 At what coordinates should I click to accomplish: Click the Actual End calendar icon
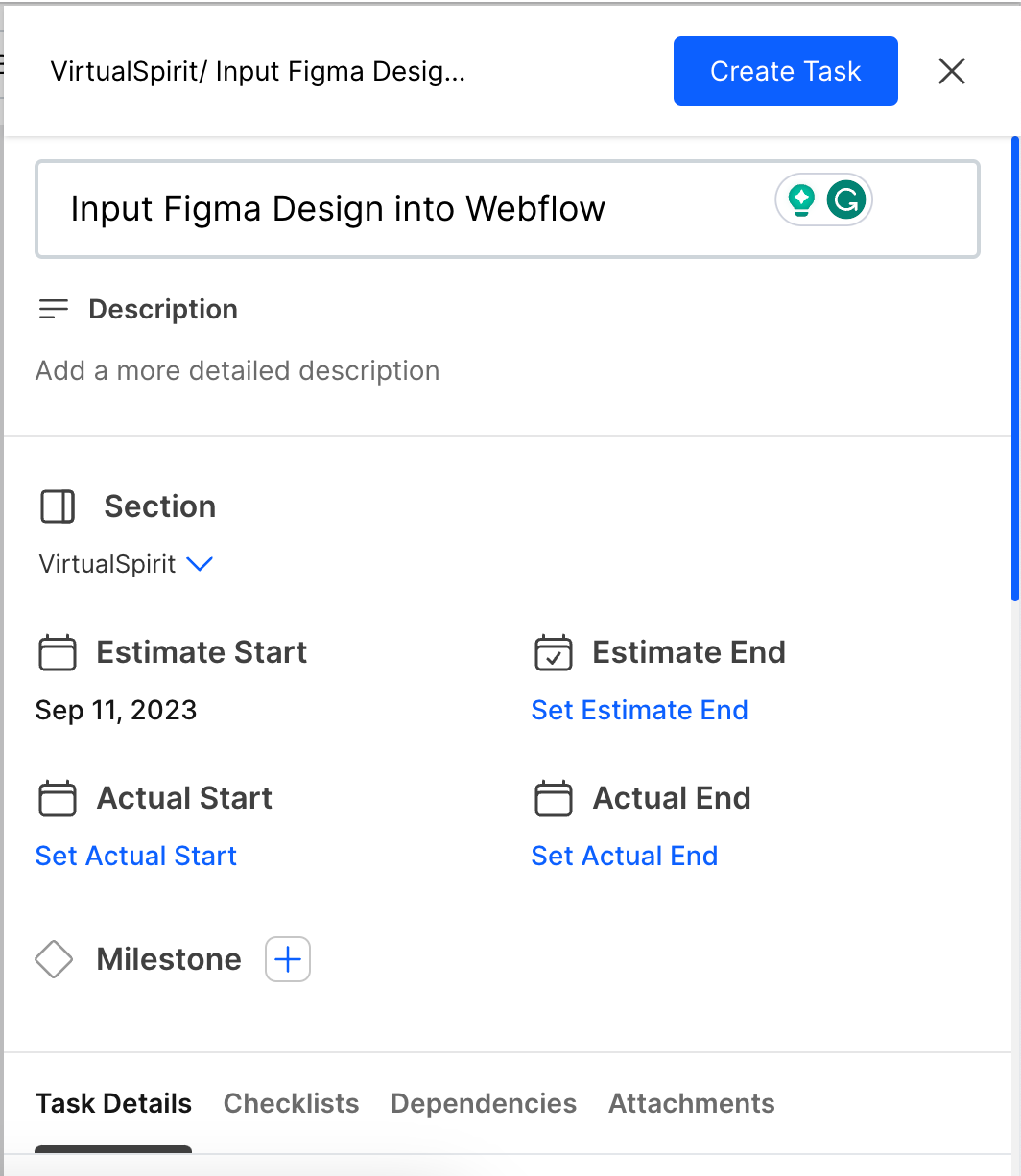pyautogui.click(x=553, y=799)
